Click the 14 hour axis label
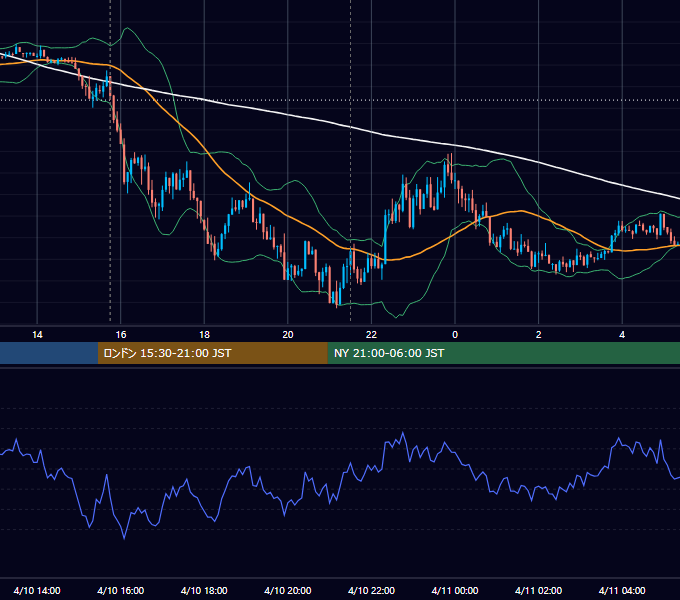680x600 pixels. coord(37,335)
